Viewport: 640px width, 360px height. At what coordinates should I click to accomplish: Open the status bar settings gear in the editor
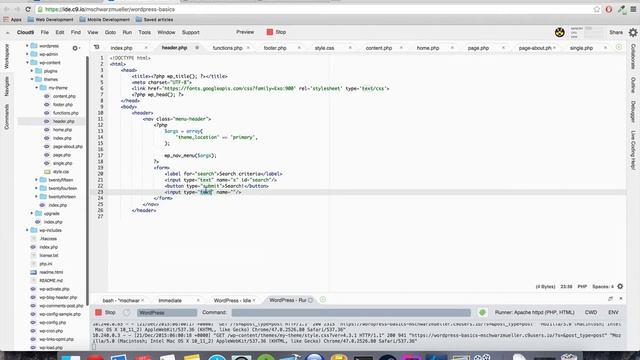(x=620, y=287)
